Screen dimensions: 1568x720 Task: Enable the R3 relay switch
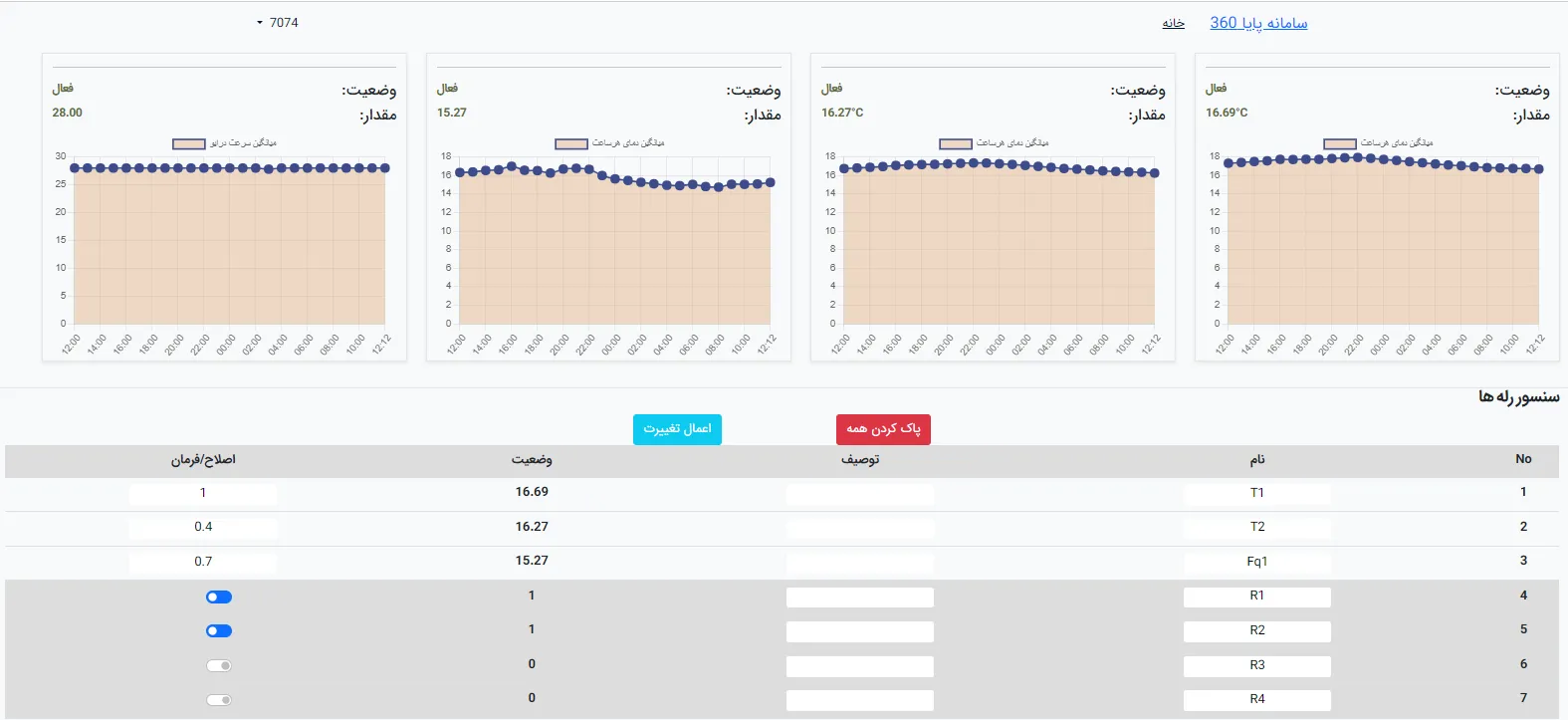click(219, 666)
